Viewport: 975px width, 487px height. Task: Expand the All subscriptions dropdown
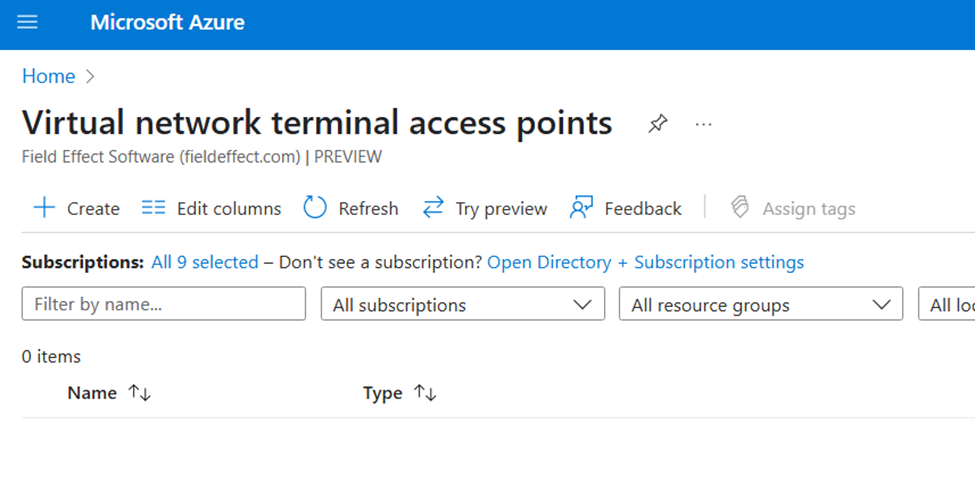(x=463, y=304)
